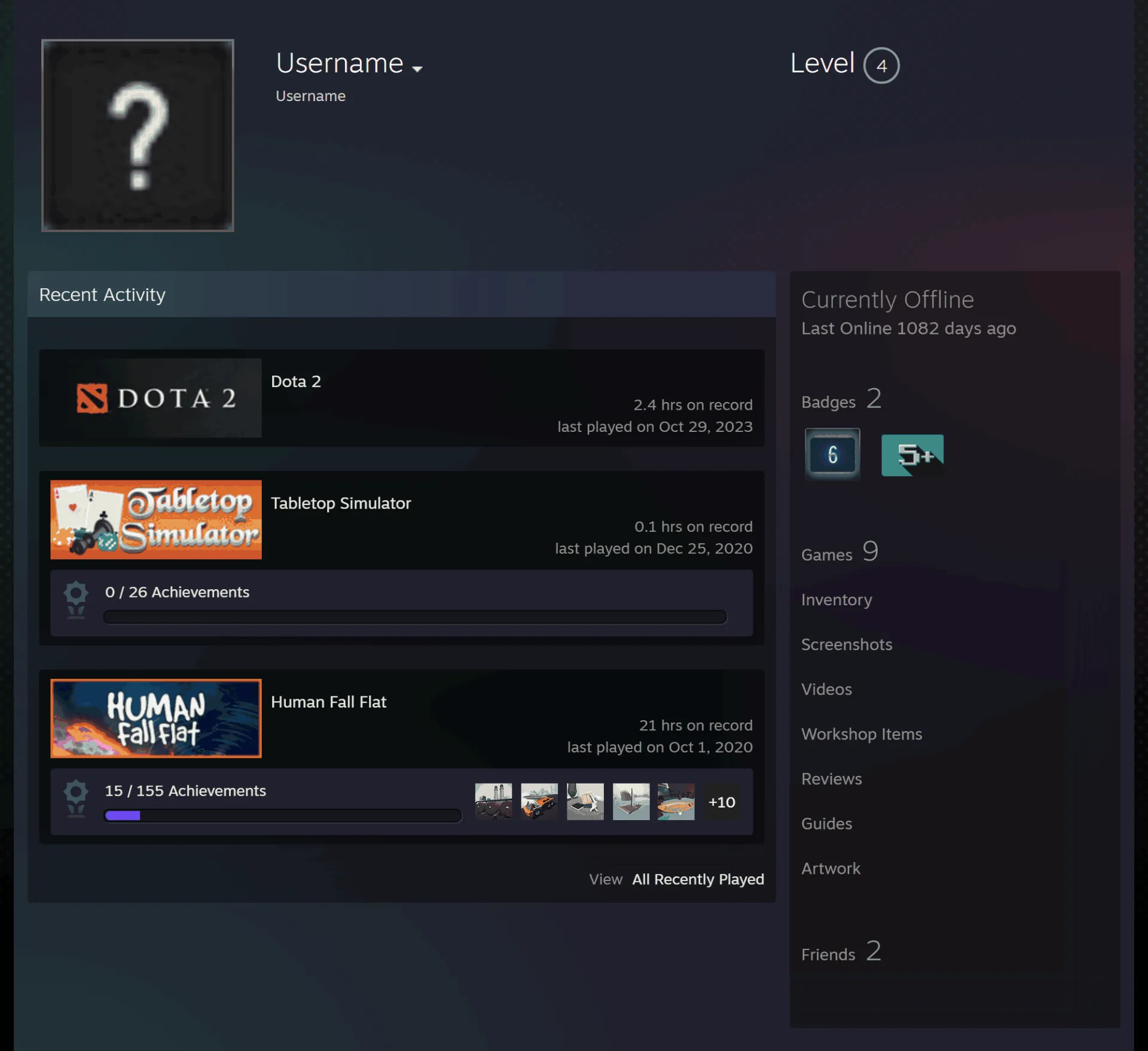Screen dimensions: 1148x1051
Task: Open the Human Fall Flat title link
Action: pyautogui.click(x=328, y=702)
